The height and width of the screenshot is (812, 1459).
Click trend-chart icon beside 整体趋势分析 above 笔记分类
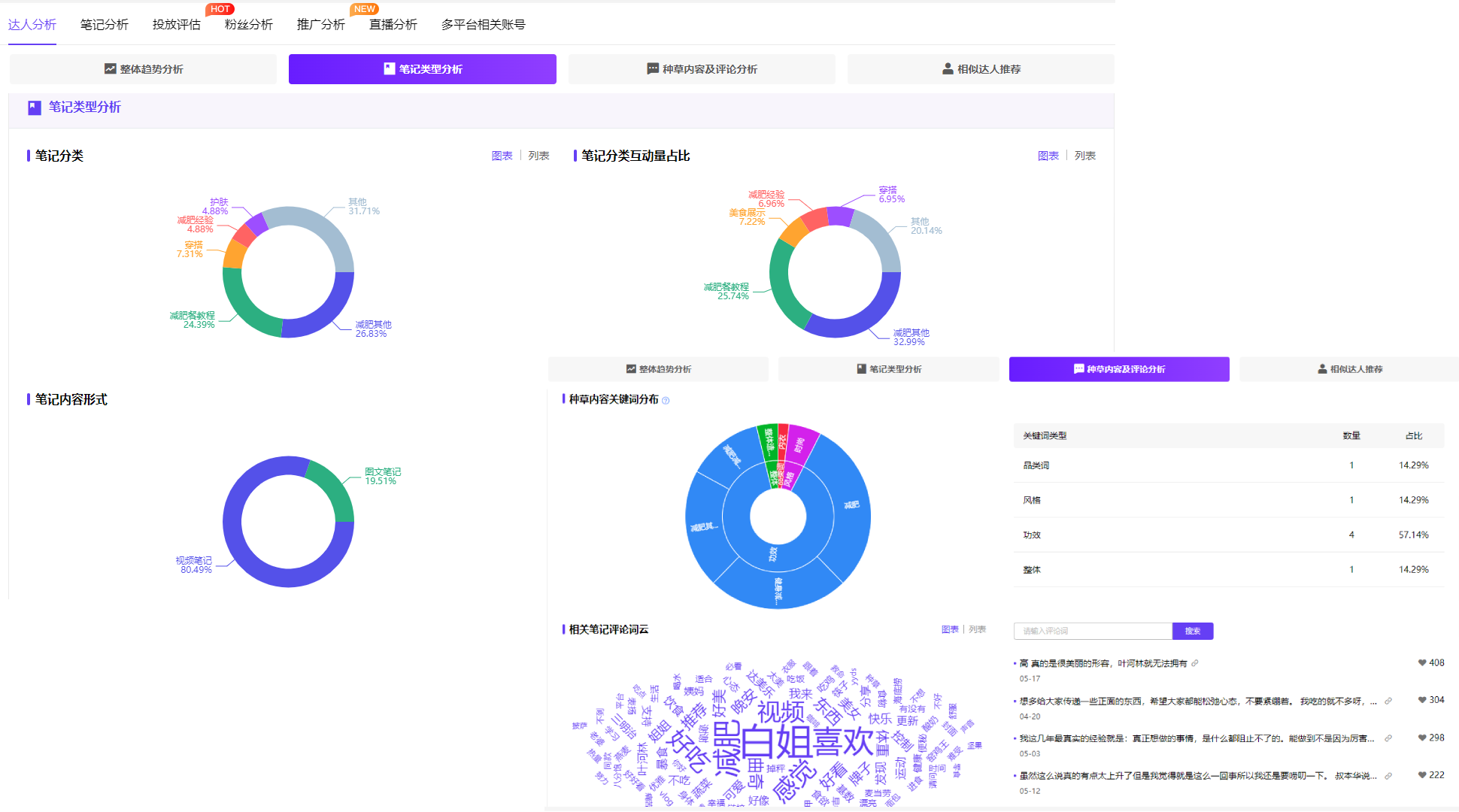pyautogui.click(x=110, y=68)
